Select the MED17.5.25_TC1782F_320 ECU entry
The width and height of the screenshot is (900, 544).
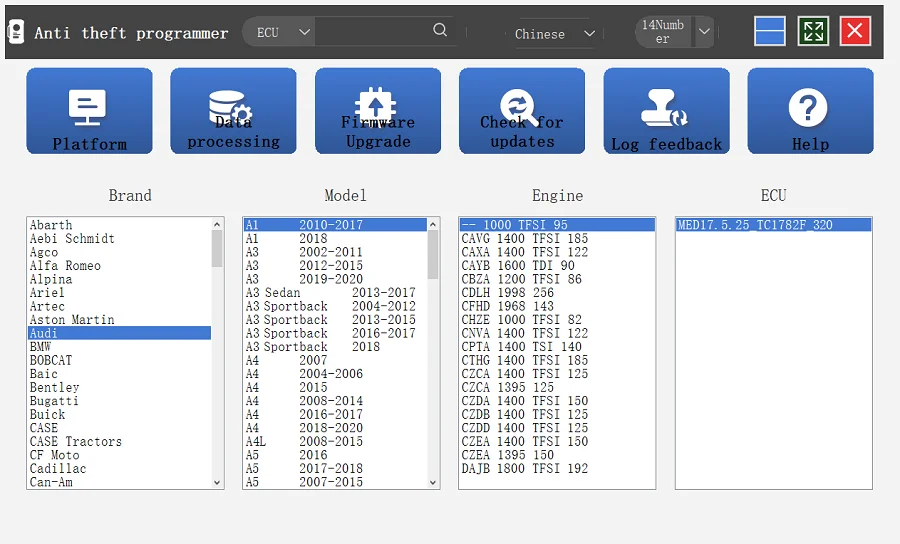(755, 225)
